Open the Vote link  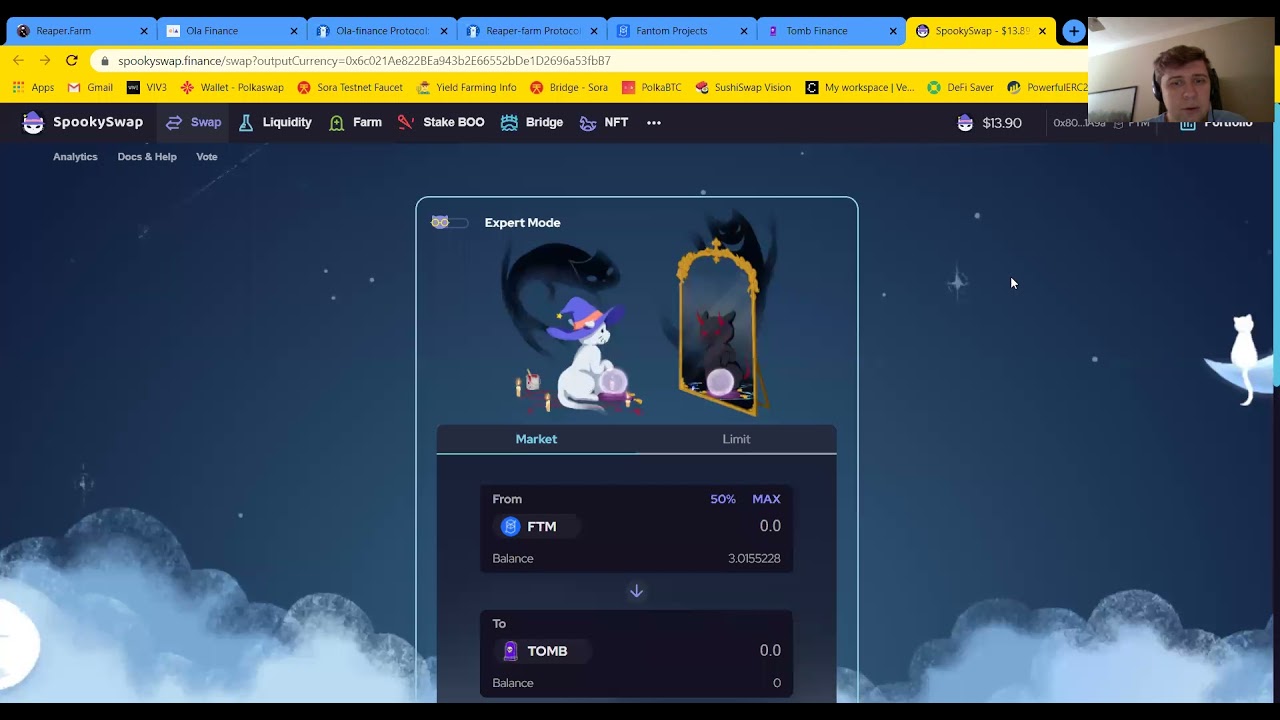point(207,157)
